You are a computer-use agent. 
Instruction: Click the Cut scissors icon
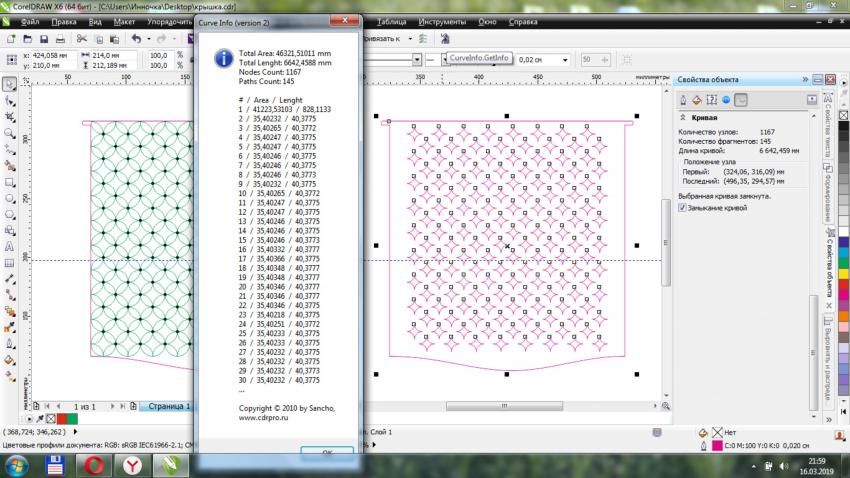point(84,39)
